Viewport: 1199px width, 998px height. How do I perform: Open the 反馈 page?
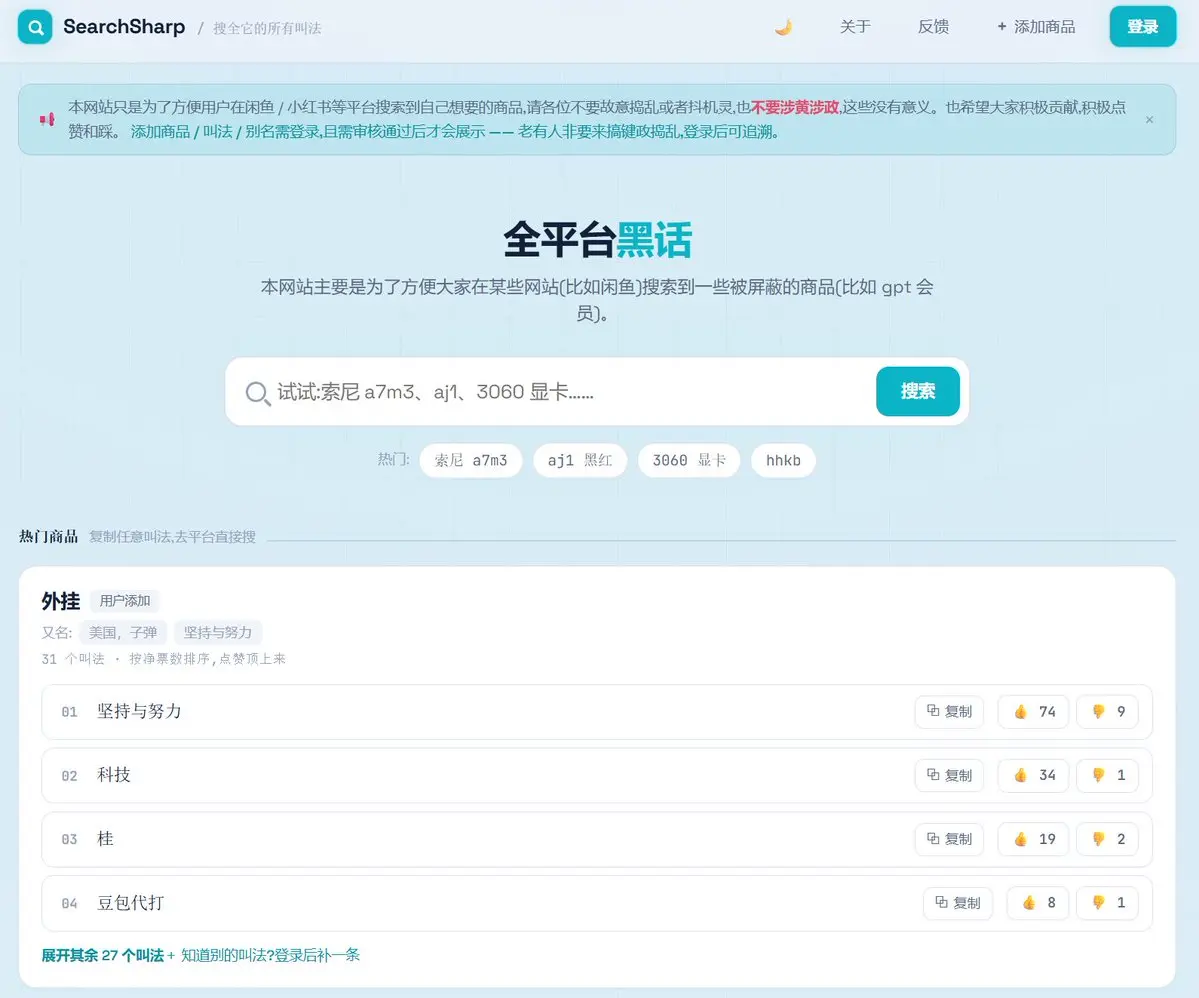(x=933, y=27)
